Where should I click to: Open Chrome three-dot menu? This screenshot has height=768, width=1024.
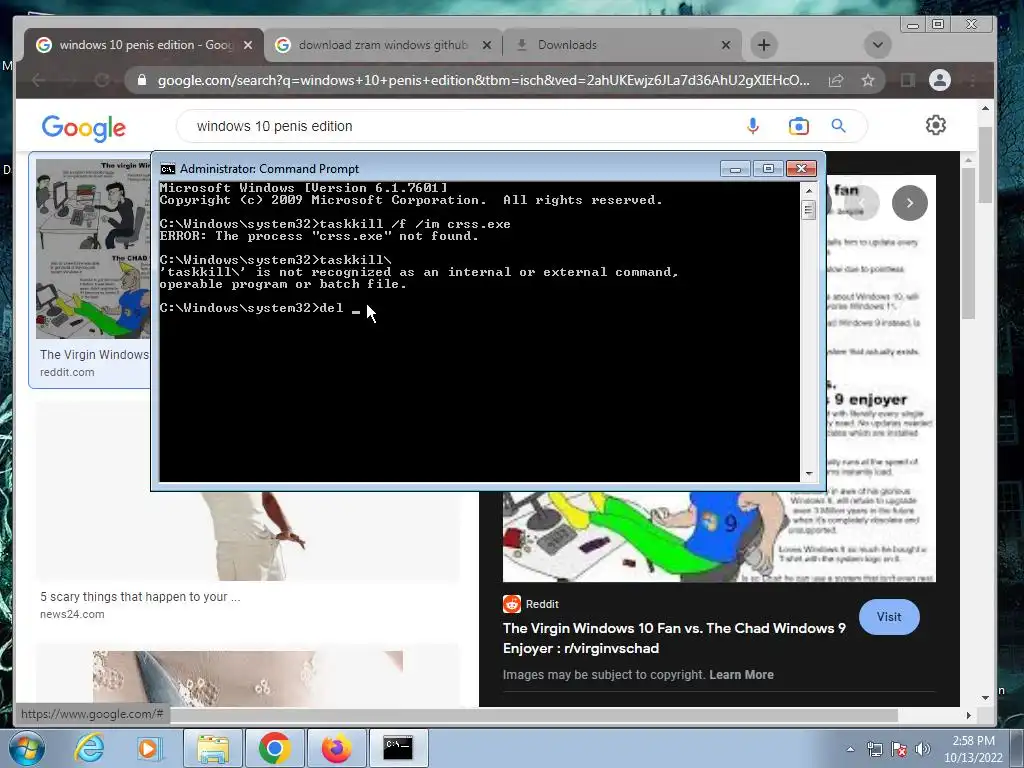click(972, 80)
